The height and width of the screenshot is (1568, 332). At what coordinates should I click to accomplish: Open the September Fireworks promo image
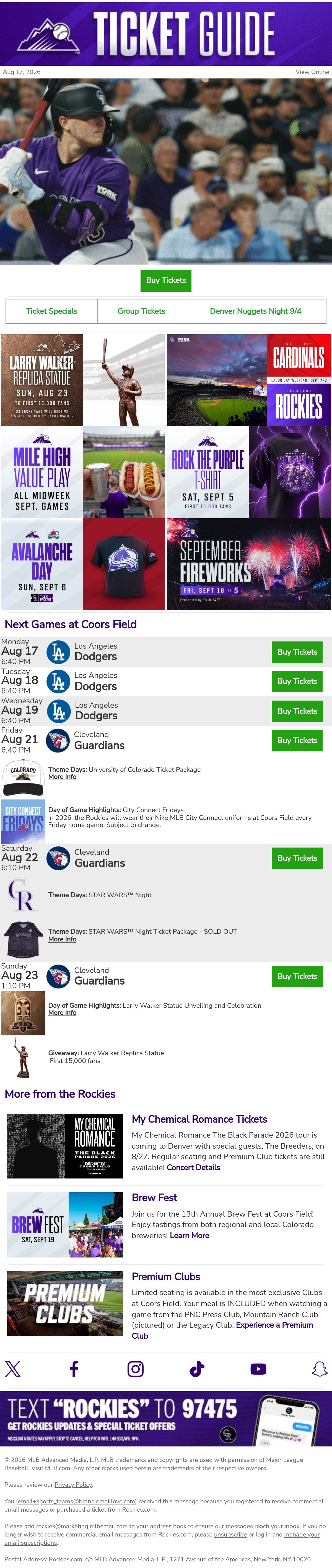[x=248, y=564]
